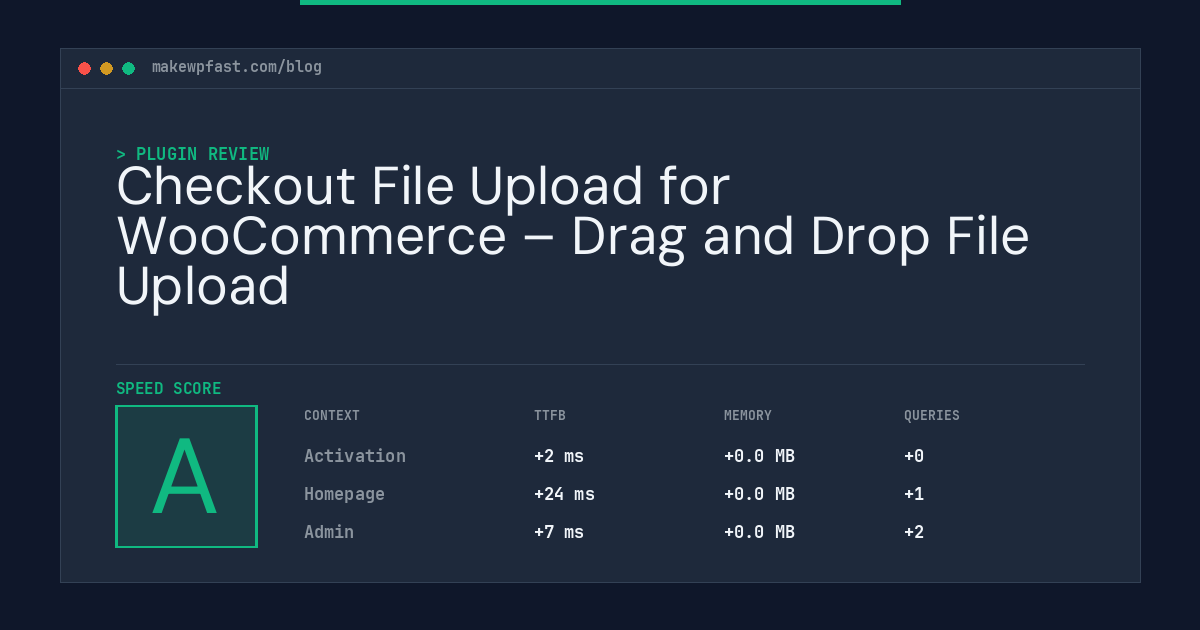1200x630 pixels.
Task: Click the '+1' Homepage queries value
Action: (914, 494)
